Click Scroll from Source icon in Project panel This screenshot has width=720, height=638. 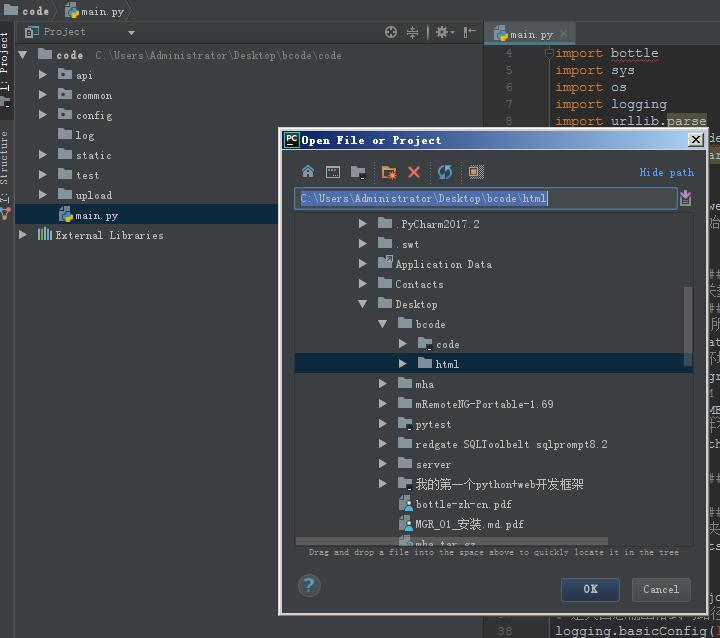click(391, 32)
